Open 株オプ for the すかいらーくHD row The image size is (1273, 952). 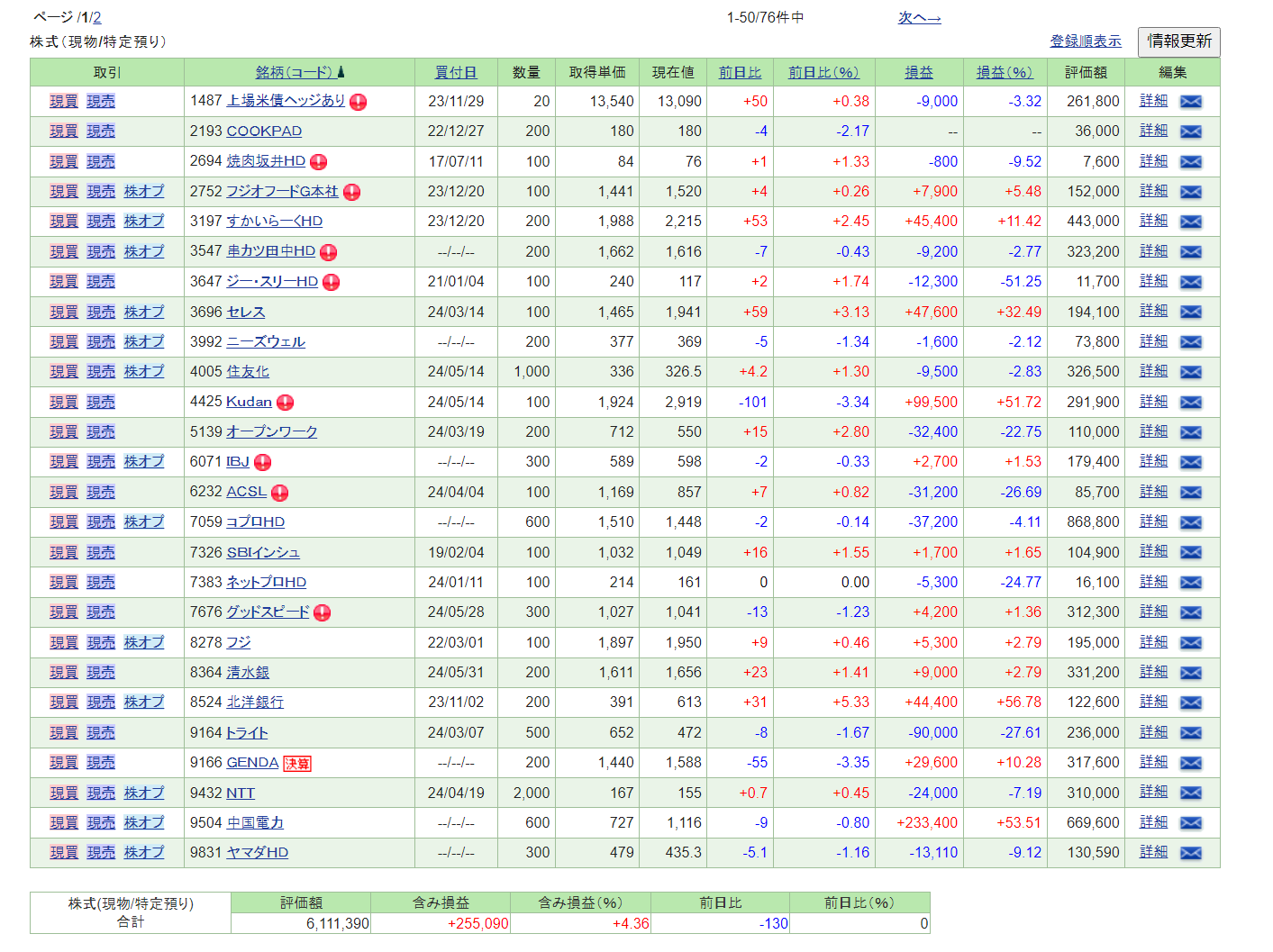click(144, 222)
